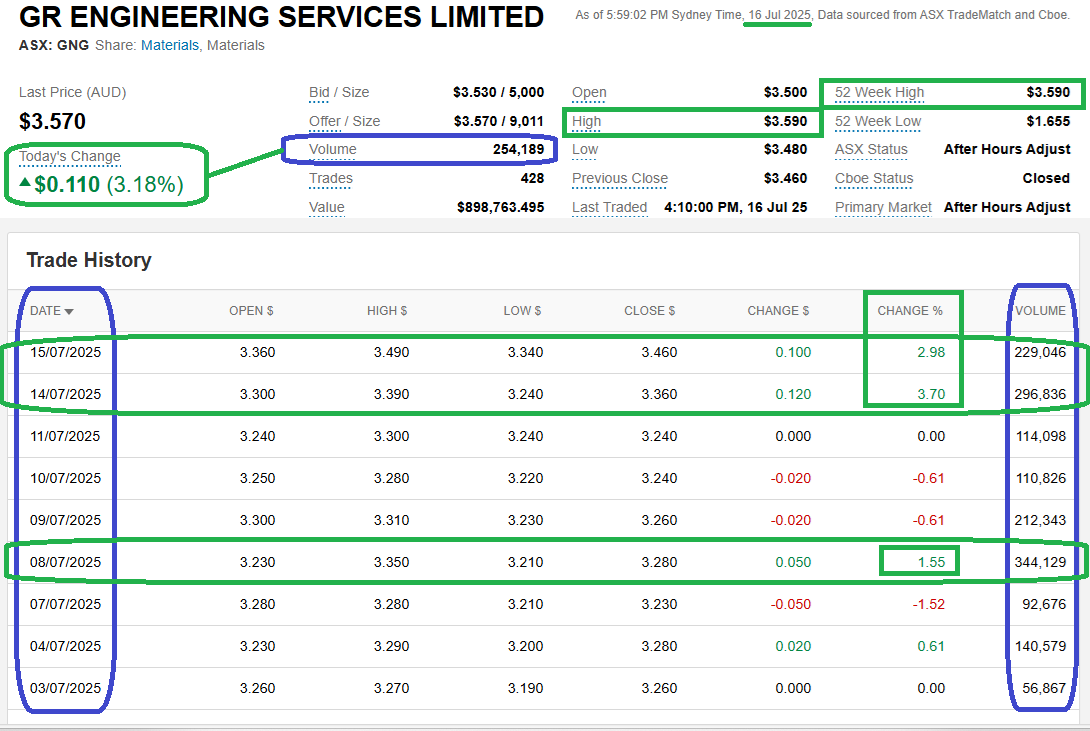Image resolution: width=1090 pixels, height=731 pixels.
Task: Click the Today's Change label
Action: pos(69,156)
